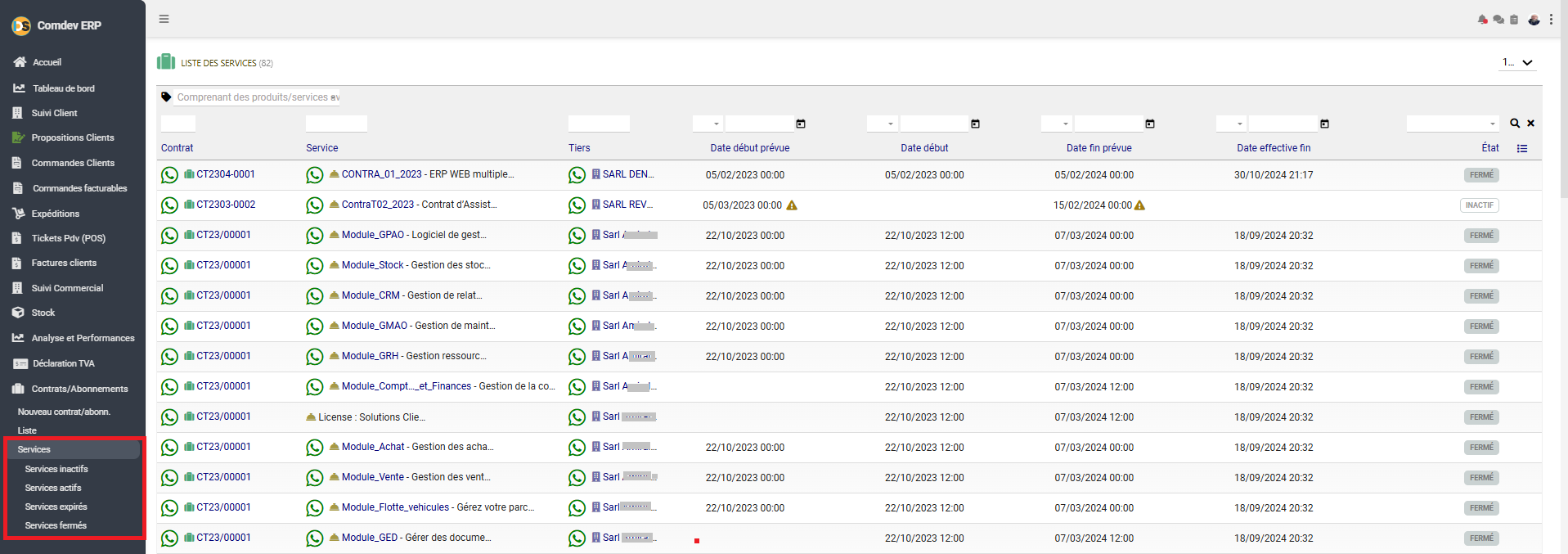Open month dropdown for Date effective fin filter

1231,124
